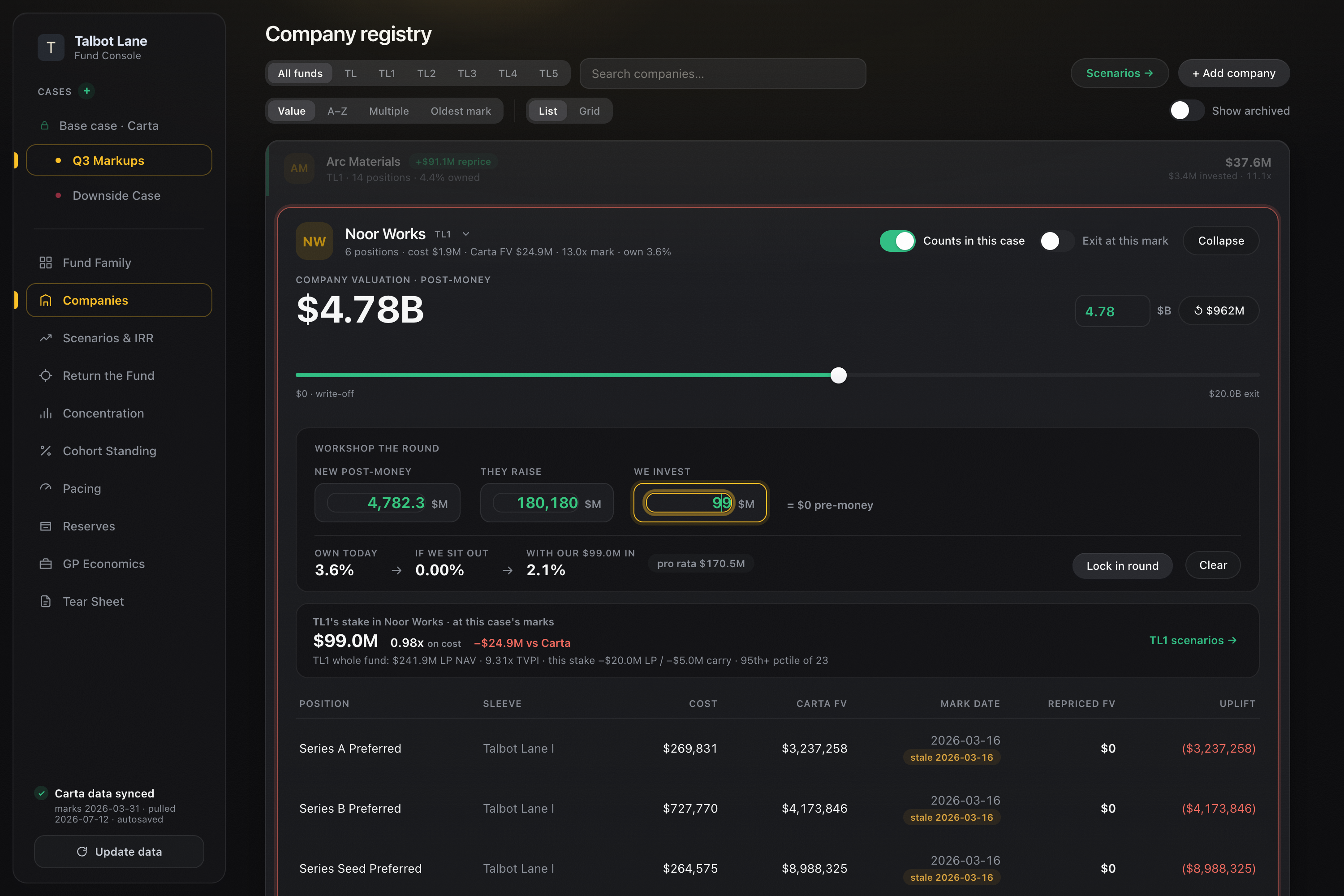The image size is (1344, 896).
Task: Click the Reserves icon
Action: coord(46,526)
